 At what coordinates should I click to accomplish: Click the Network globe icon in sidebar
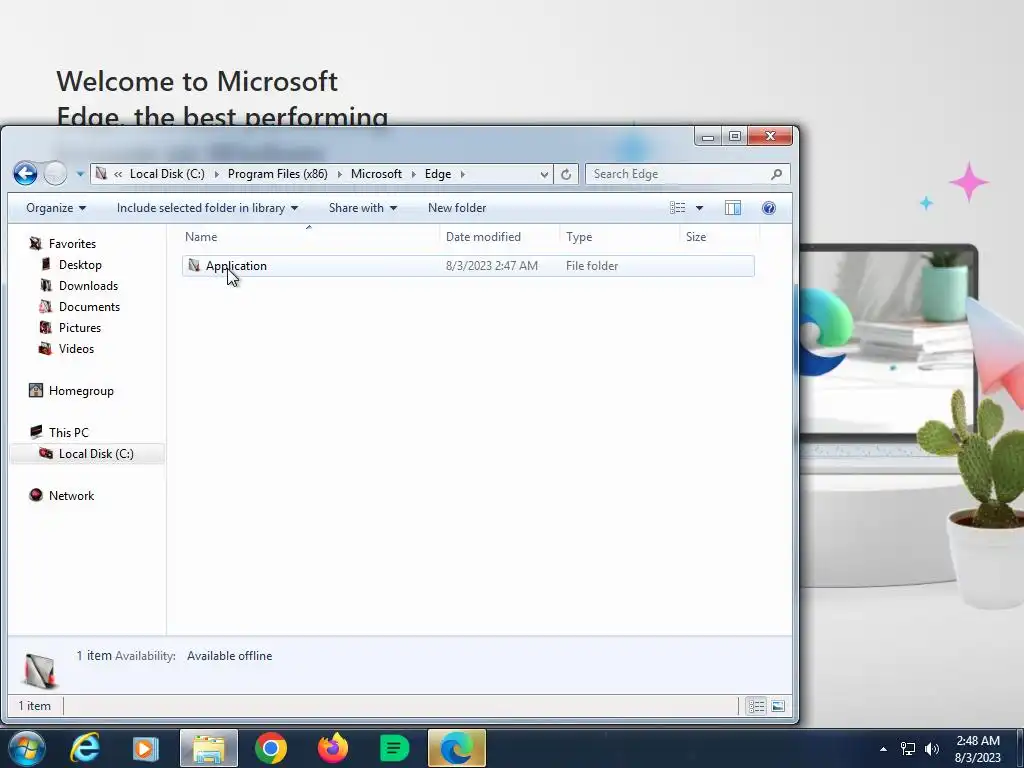click(x=36, y=495)
